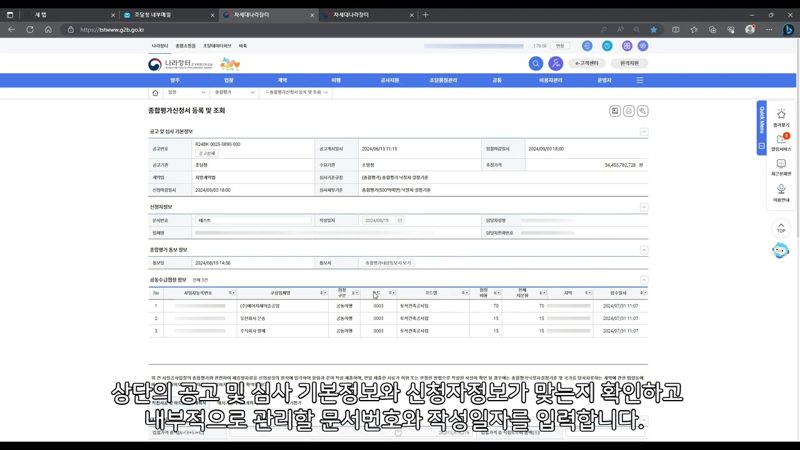
Task: Open notification service icon with red badge
Action: click(781, 139)
